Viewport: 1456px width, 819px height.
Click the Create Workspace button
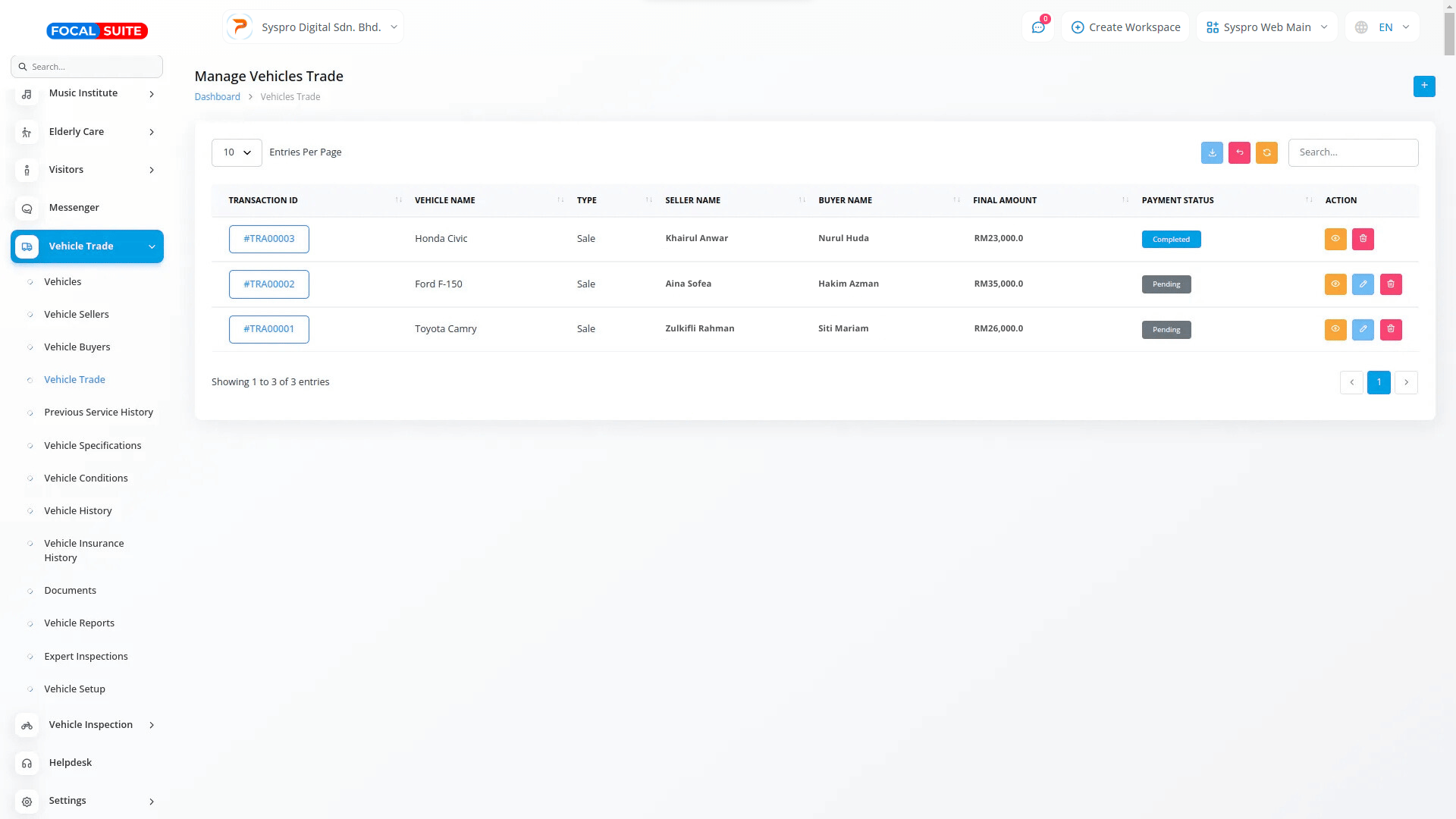click(1125, 27)
